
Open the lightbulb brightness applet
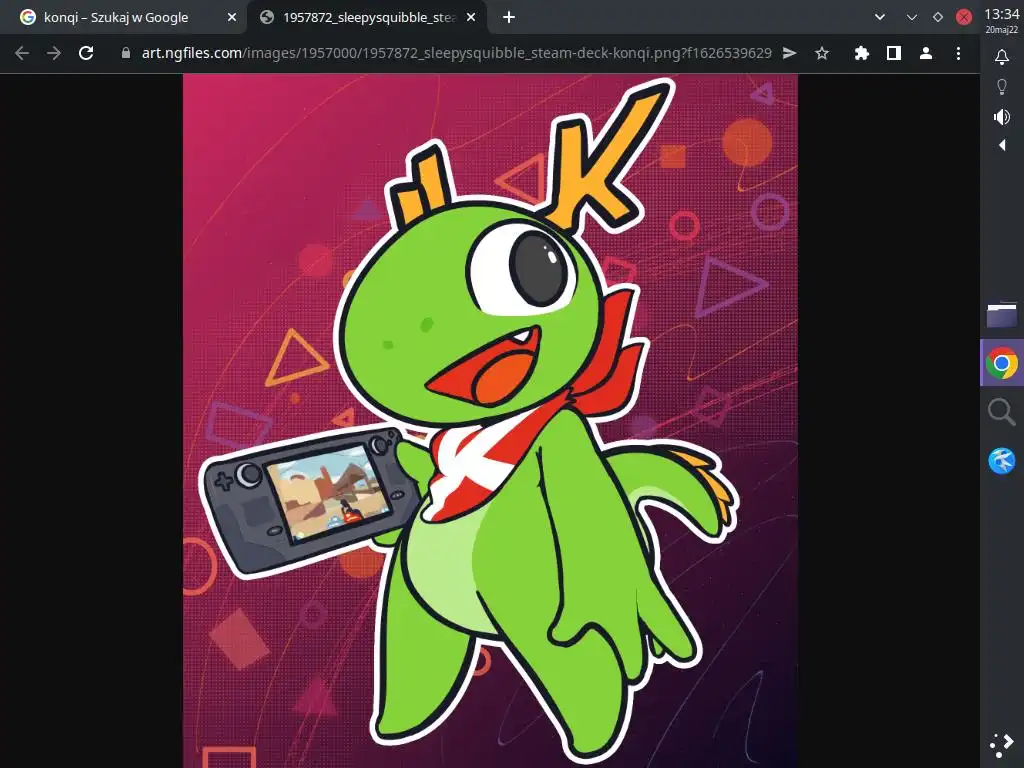tap(1002, 87)
